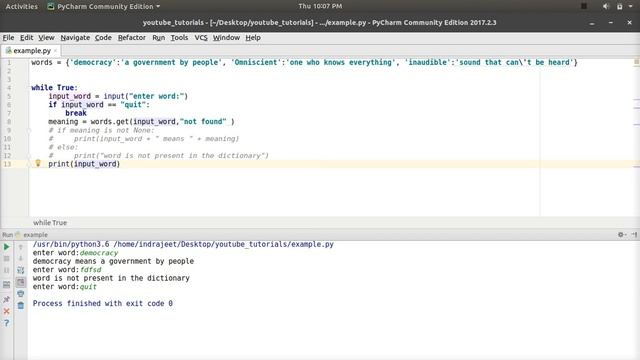Click the 'break' statement on line 7
640x360 pixels.
tap(76, 113)
